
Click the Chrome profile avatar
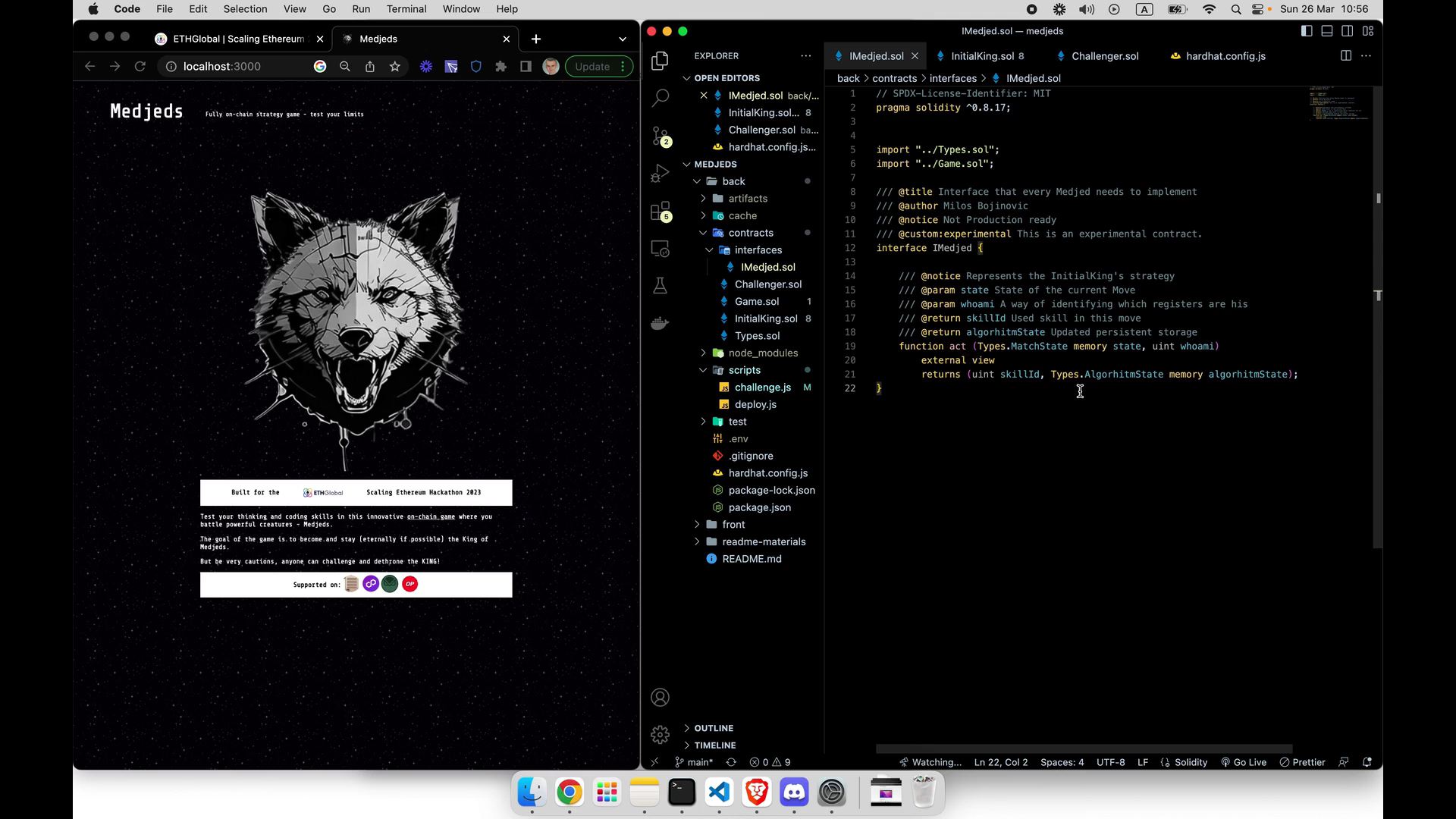coord(551,67)
